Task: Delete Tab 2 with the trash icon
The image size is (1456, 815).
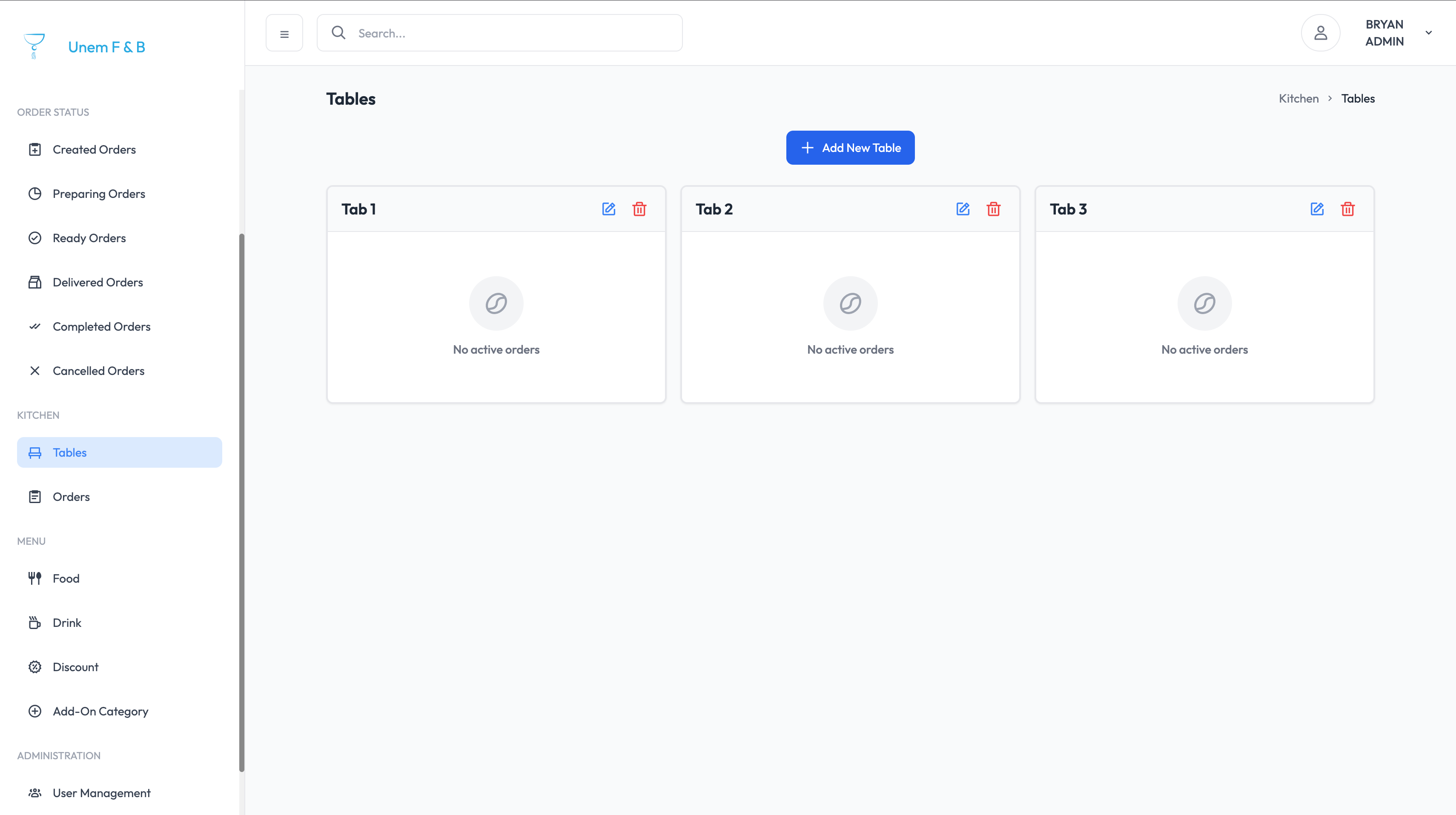Action: (994, 209)
